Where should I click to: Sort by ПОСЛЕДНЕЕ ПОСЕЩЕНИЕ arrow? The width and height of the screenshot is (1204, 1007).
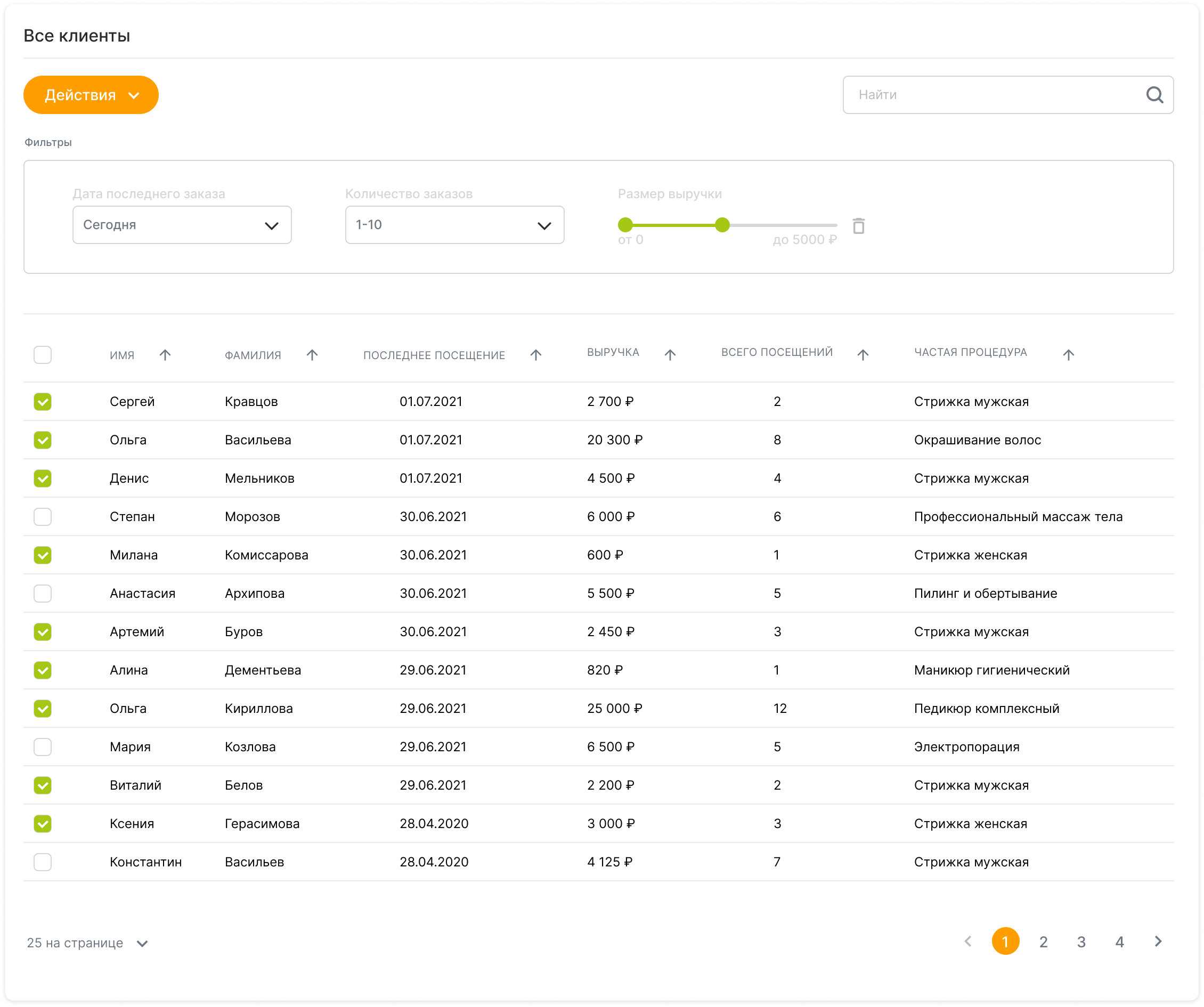pyautogui.click(x=535, y=355)
